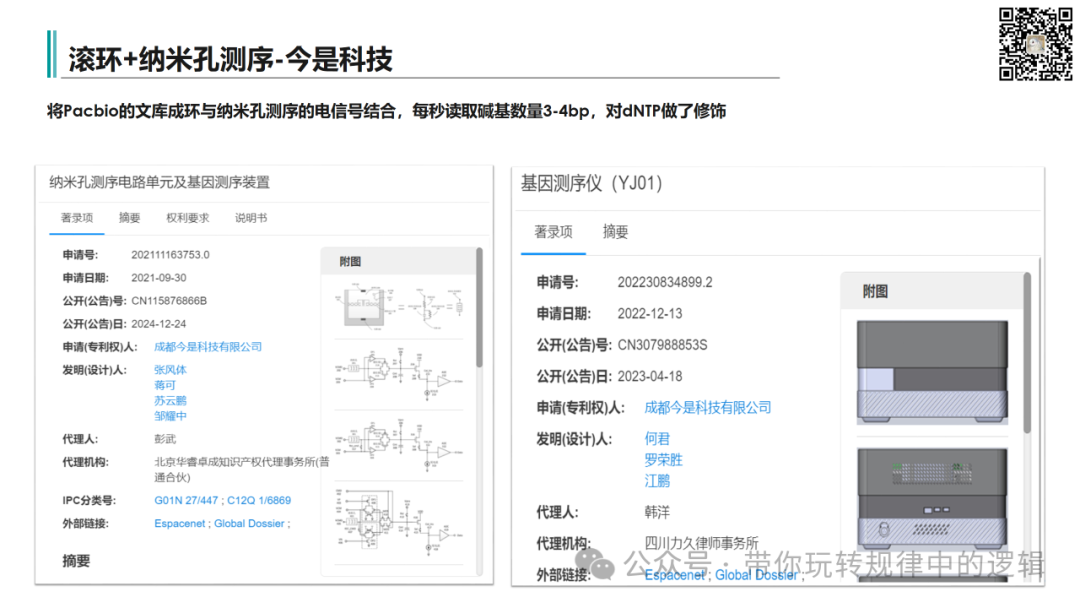This screenshot has height=608, width=1080.
Task: Switch to 摘要 tab in left patent card
Action: [129, 218]
